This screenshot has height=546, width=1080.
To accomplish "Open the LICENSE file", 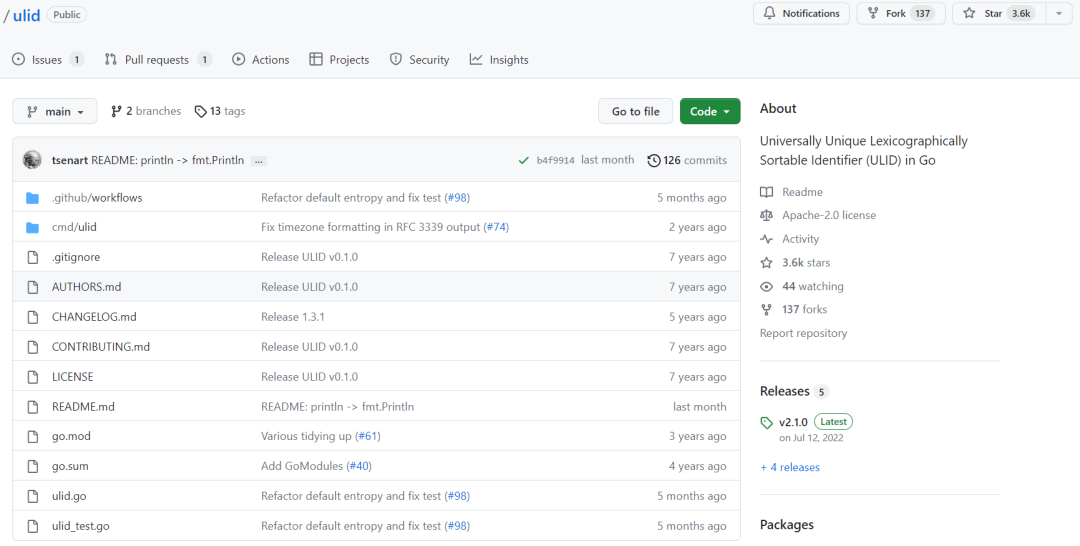I will point(72,377).
